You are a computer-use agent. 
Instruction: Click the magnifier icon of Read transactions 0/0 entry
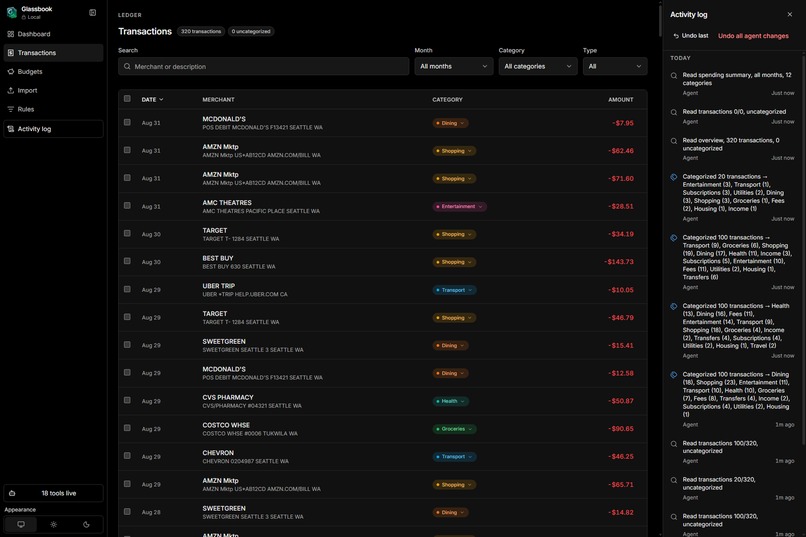click(674, 112)
